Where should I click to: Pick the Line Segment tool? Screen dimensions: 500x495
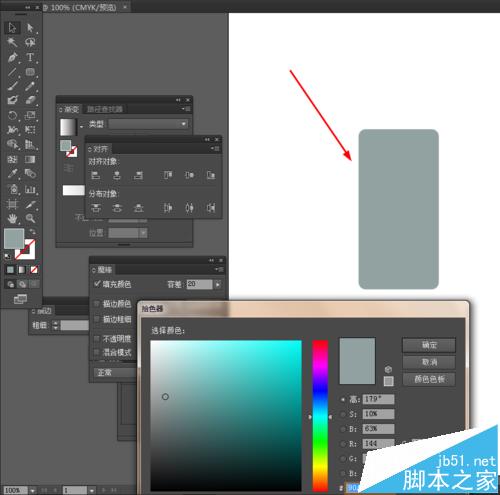[x=12, y=72]
